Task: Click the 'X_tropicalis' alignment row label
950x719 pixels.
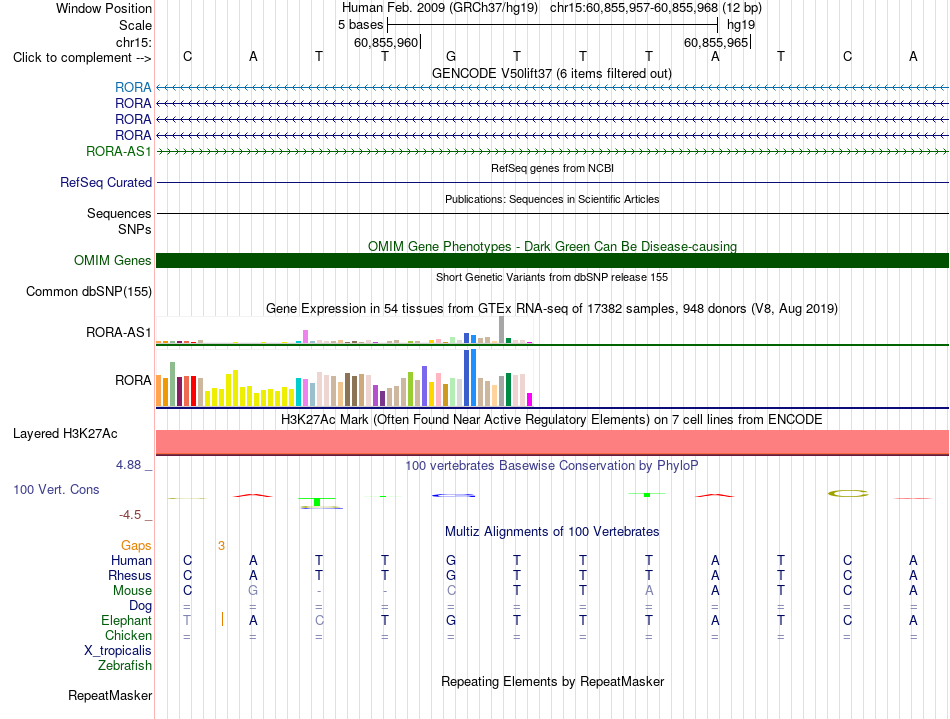Action: tap(118, 651)
